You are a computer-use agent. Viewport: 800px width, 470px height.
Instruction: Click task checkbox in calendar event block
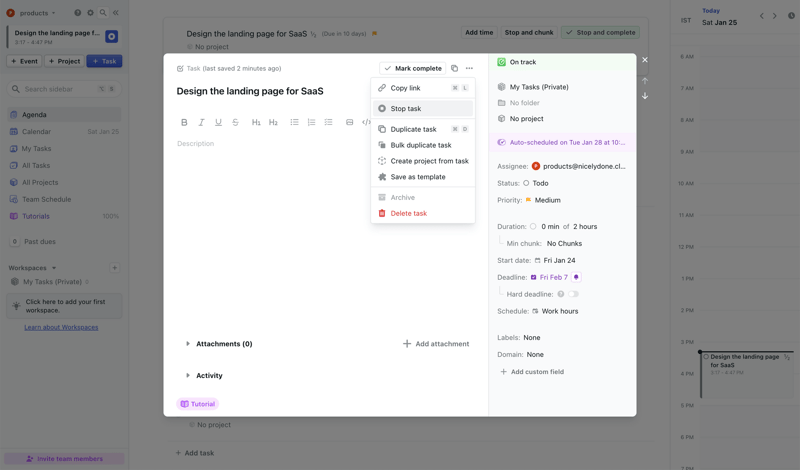point(706,357)
